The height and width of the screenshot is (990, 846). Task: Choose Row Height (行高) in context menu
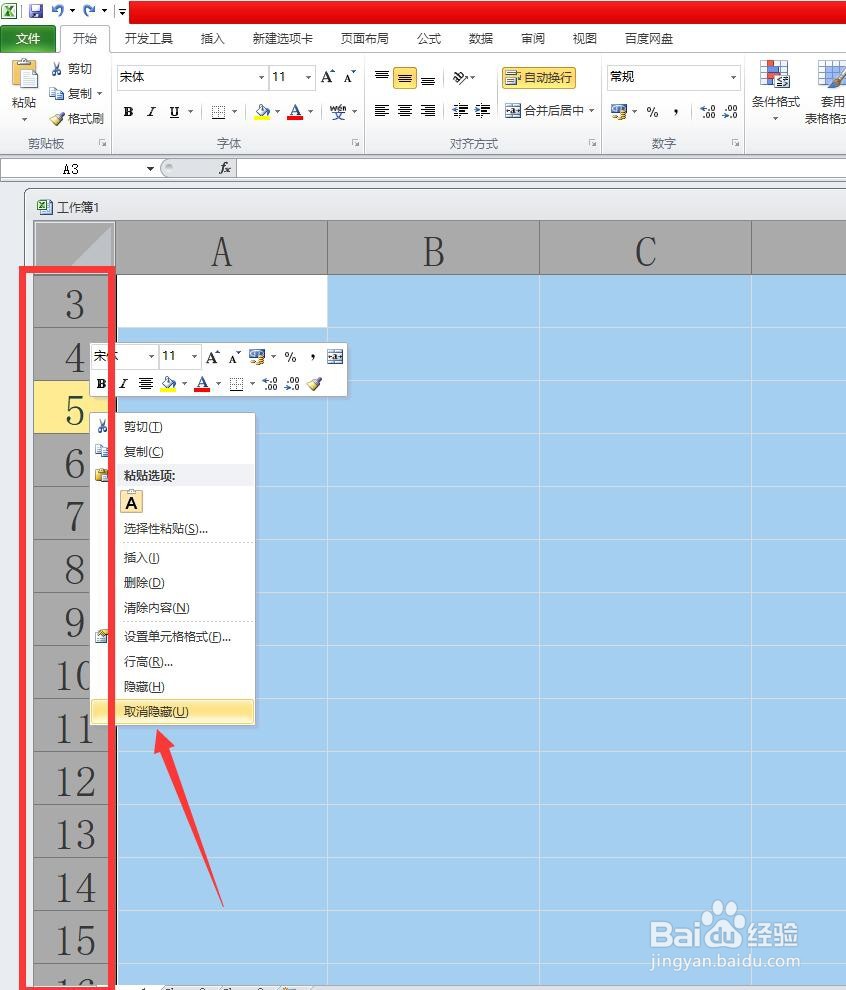pos(172,662)
